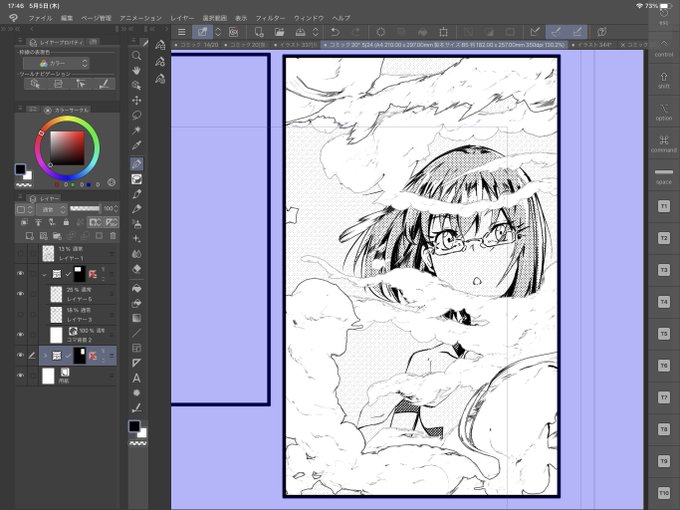Hide the コマ背景2 layer
This screenshot has height=510, width=680.
click(x=20, y=334)
